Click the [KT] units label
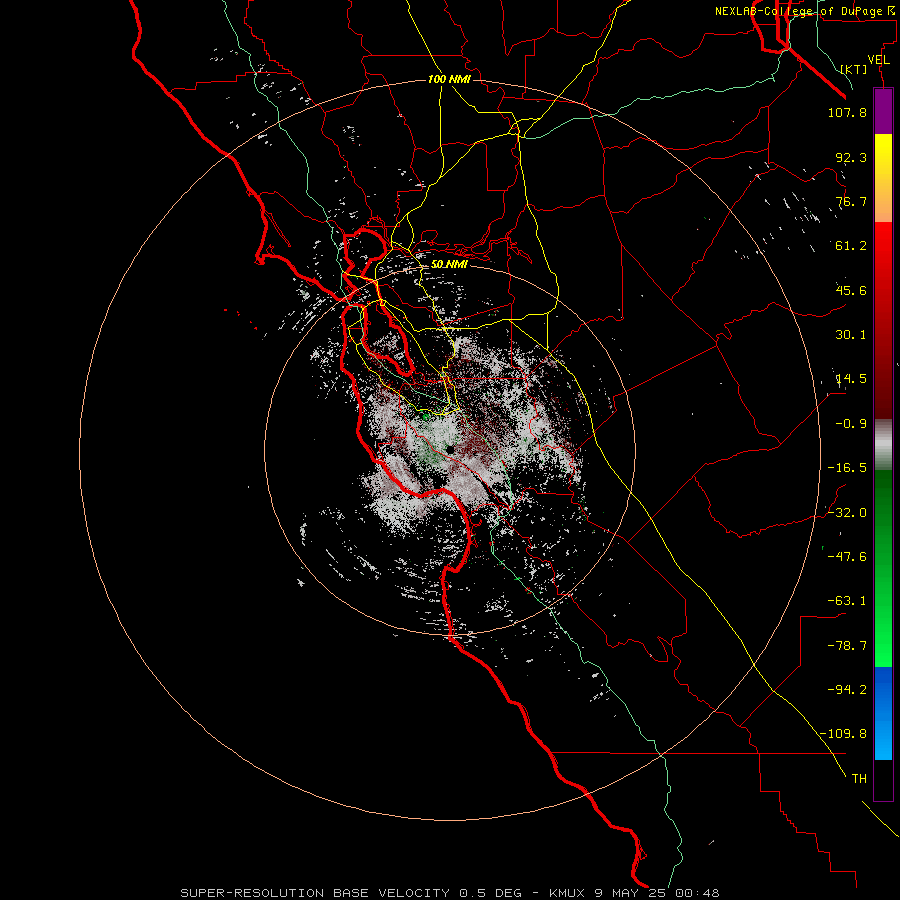Screen dimensions: 900x900 (x=854, y=69)
